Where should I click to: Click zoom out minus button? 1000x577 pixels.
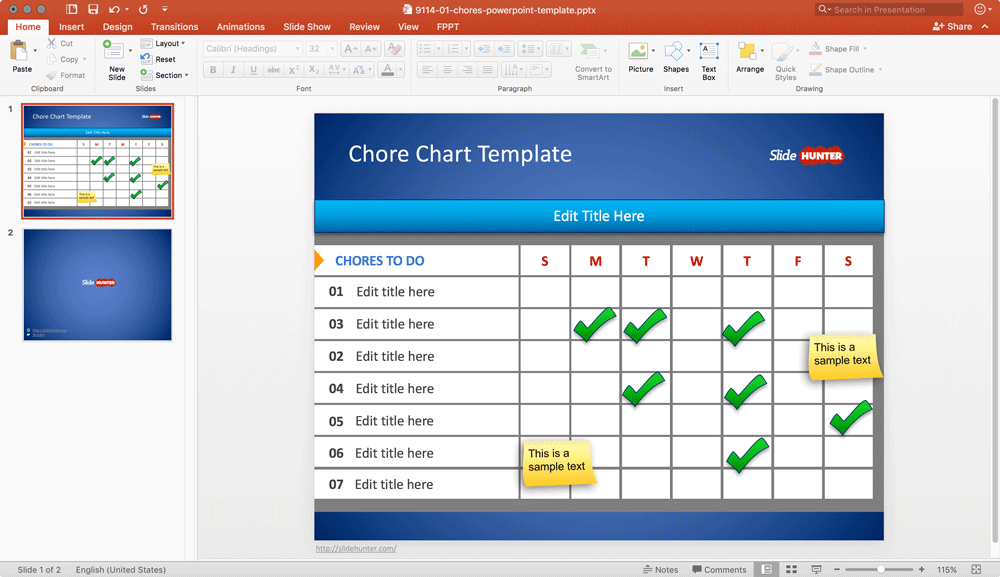(x=837, y=569)
